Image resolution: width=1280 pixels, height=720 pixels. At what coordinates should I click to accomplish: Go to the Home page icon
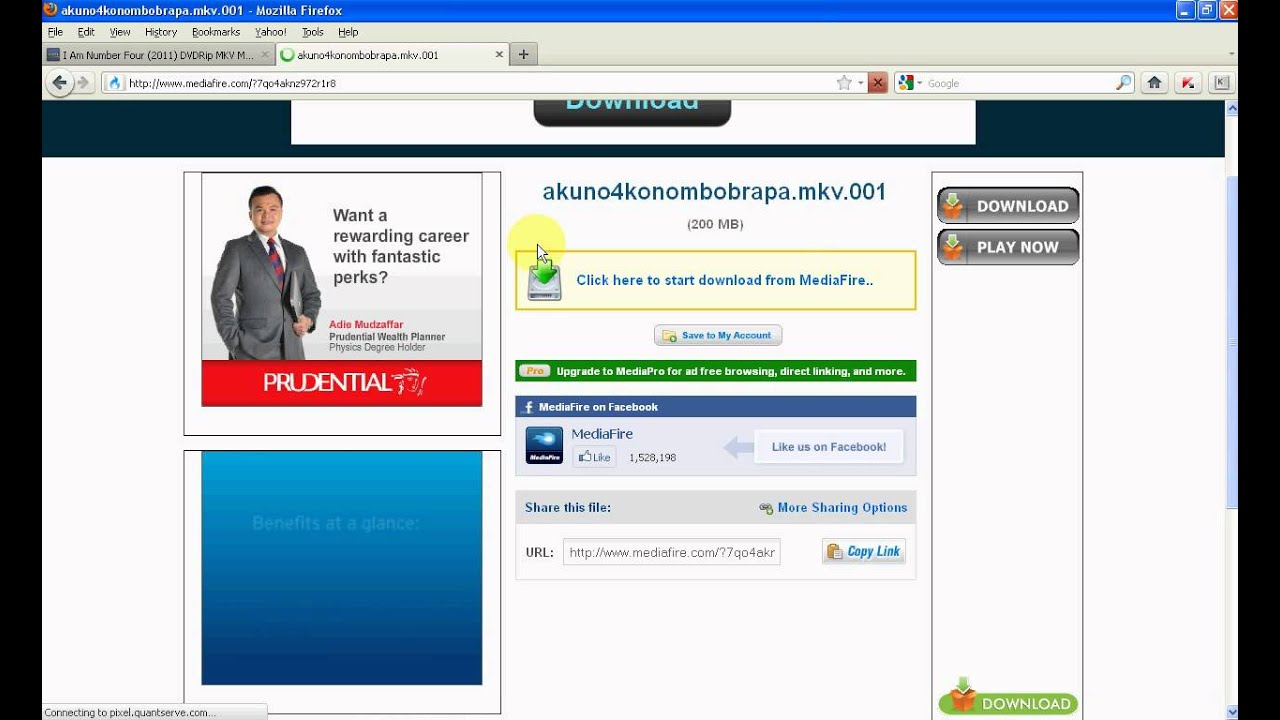pos(1154,83)
